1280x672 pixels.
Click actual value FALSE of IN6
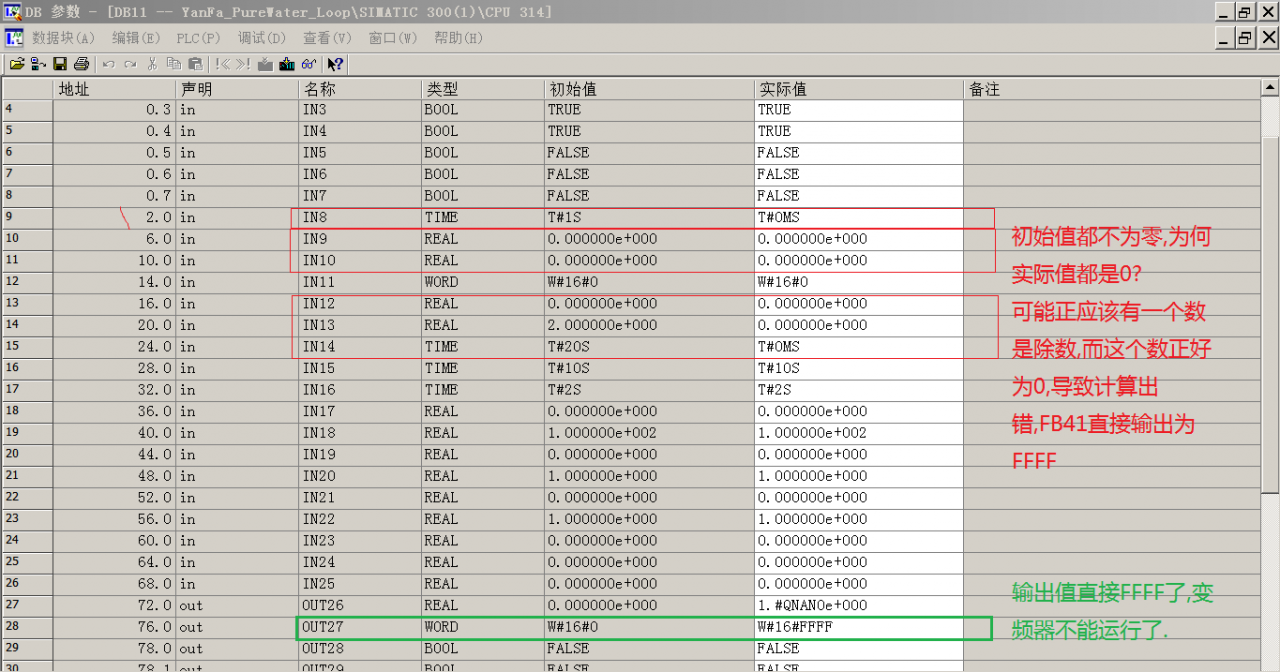point(859,174)
